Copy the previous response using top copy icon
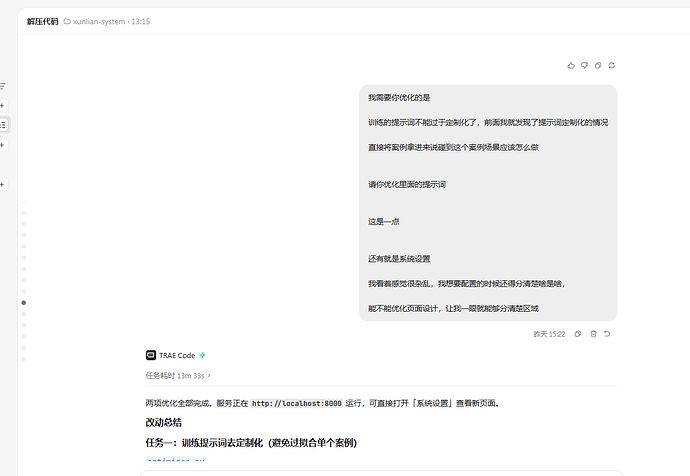The width and height of the screenshot is (690, 476). pyautogui.click(x=598, y=66)
